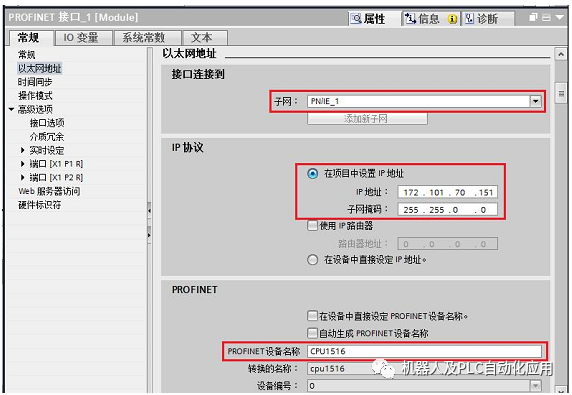Click the scroll up arrow of the scrollbar
572x395 pixels.
tap(561, 54)
